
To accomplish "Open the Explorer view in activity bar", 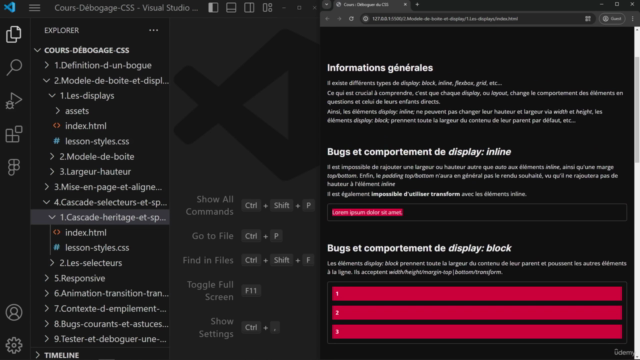I will point(13,34).
